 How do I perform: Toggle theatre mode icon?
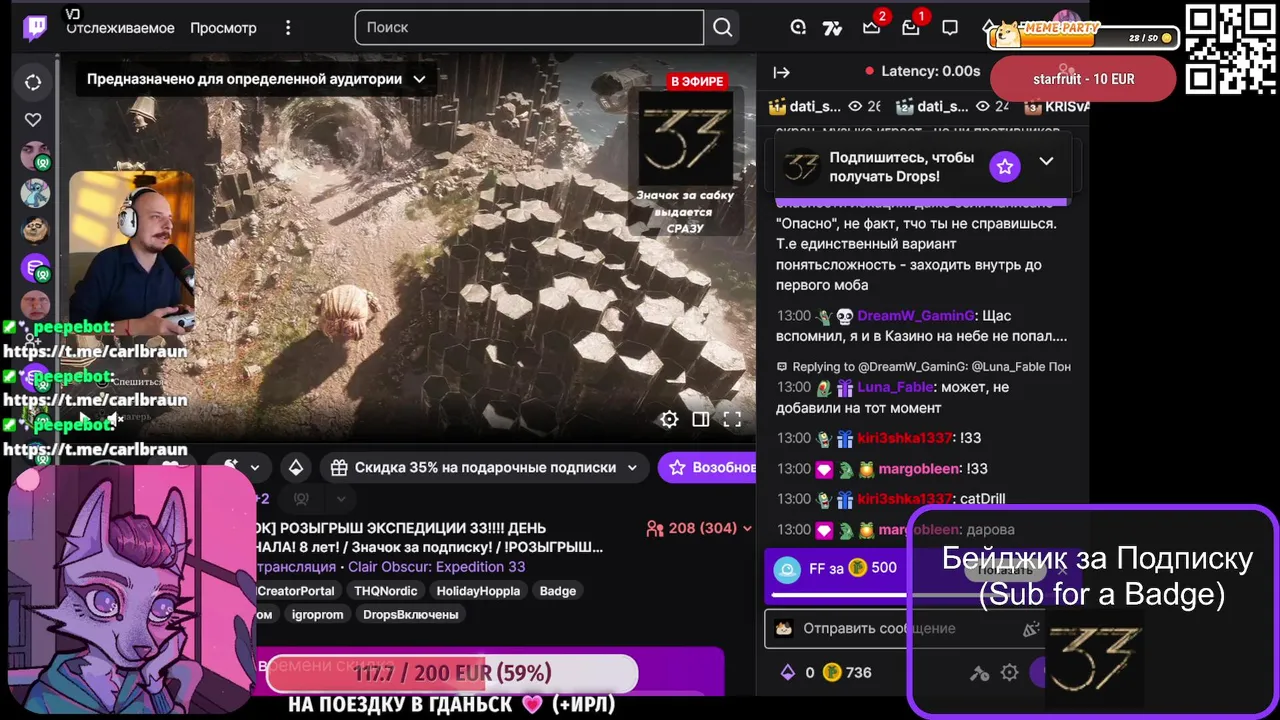(x=701, y=419)
